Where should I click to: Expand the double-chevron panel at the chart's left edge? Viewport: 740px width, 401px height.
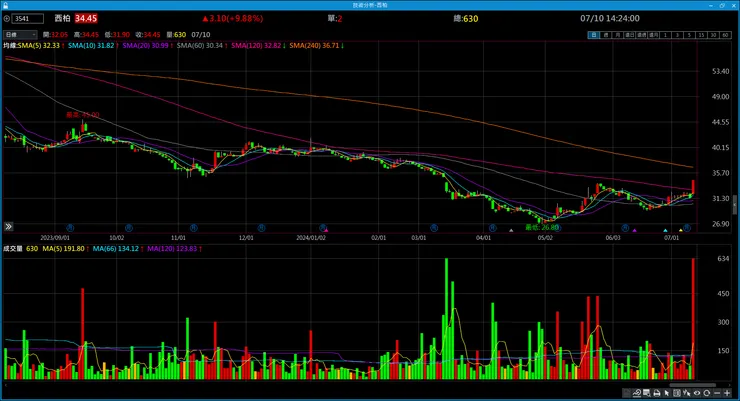point(8,226)
